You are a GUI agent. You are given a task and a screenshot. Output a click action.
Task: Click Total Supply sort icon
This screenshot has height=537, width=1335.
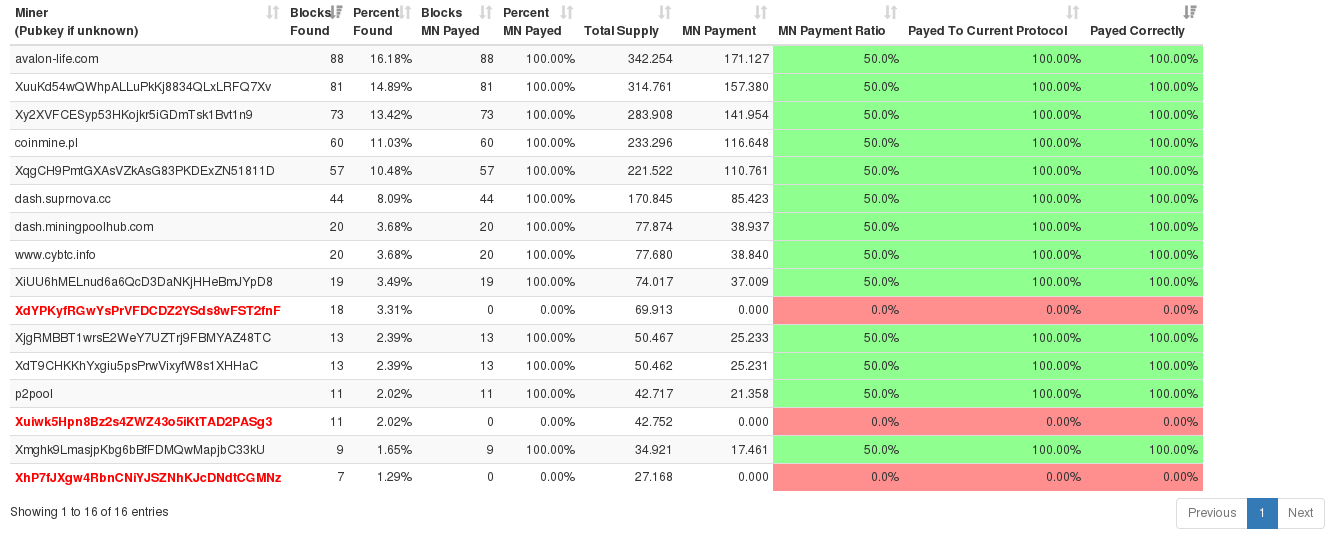(x=665, y=12)
